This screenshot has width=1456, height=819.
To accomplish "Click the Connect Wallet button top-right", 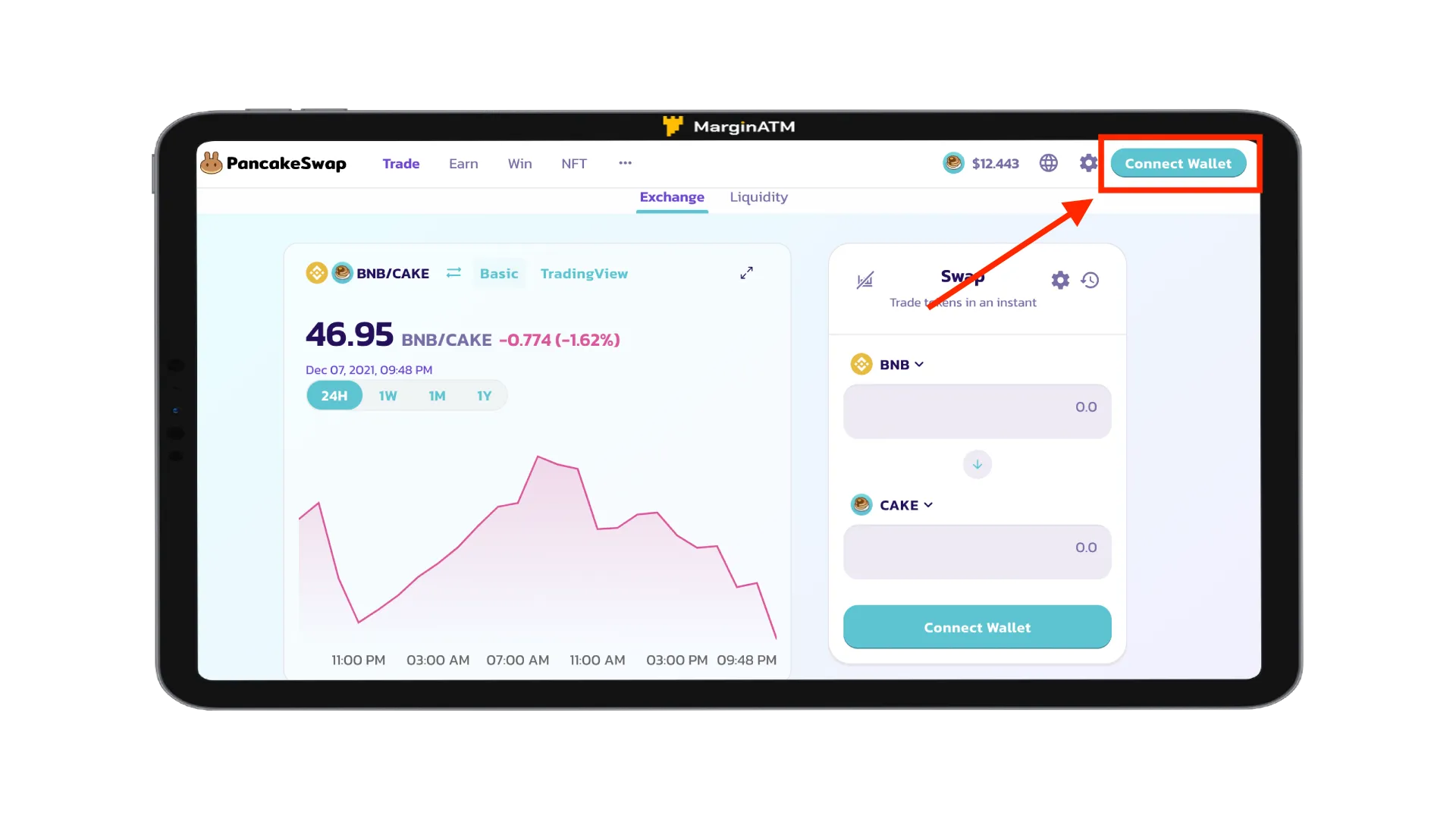I will pos(1178,163).
